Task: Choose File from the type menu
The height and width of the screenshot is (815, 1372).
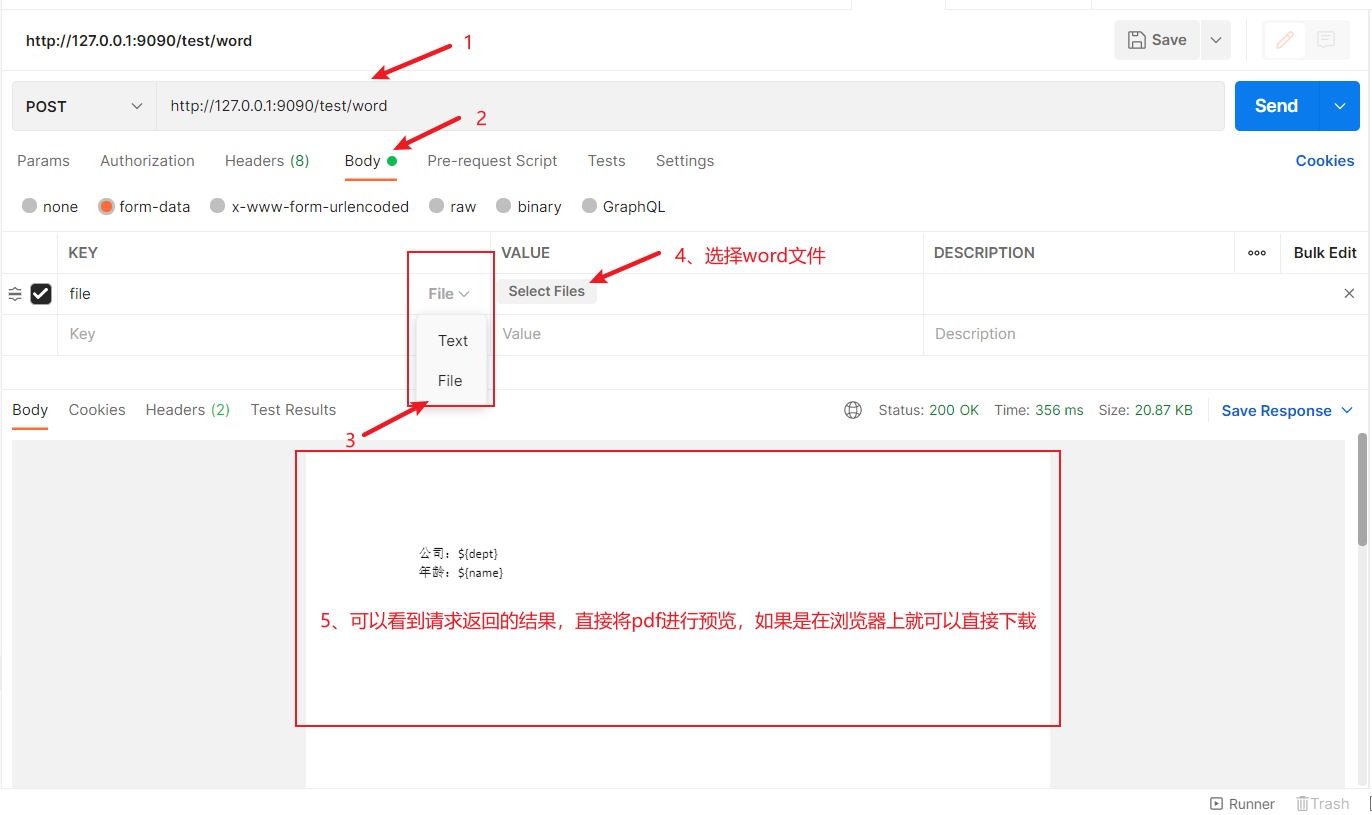Action: point(450,381)
